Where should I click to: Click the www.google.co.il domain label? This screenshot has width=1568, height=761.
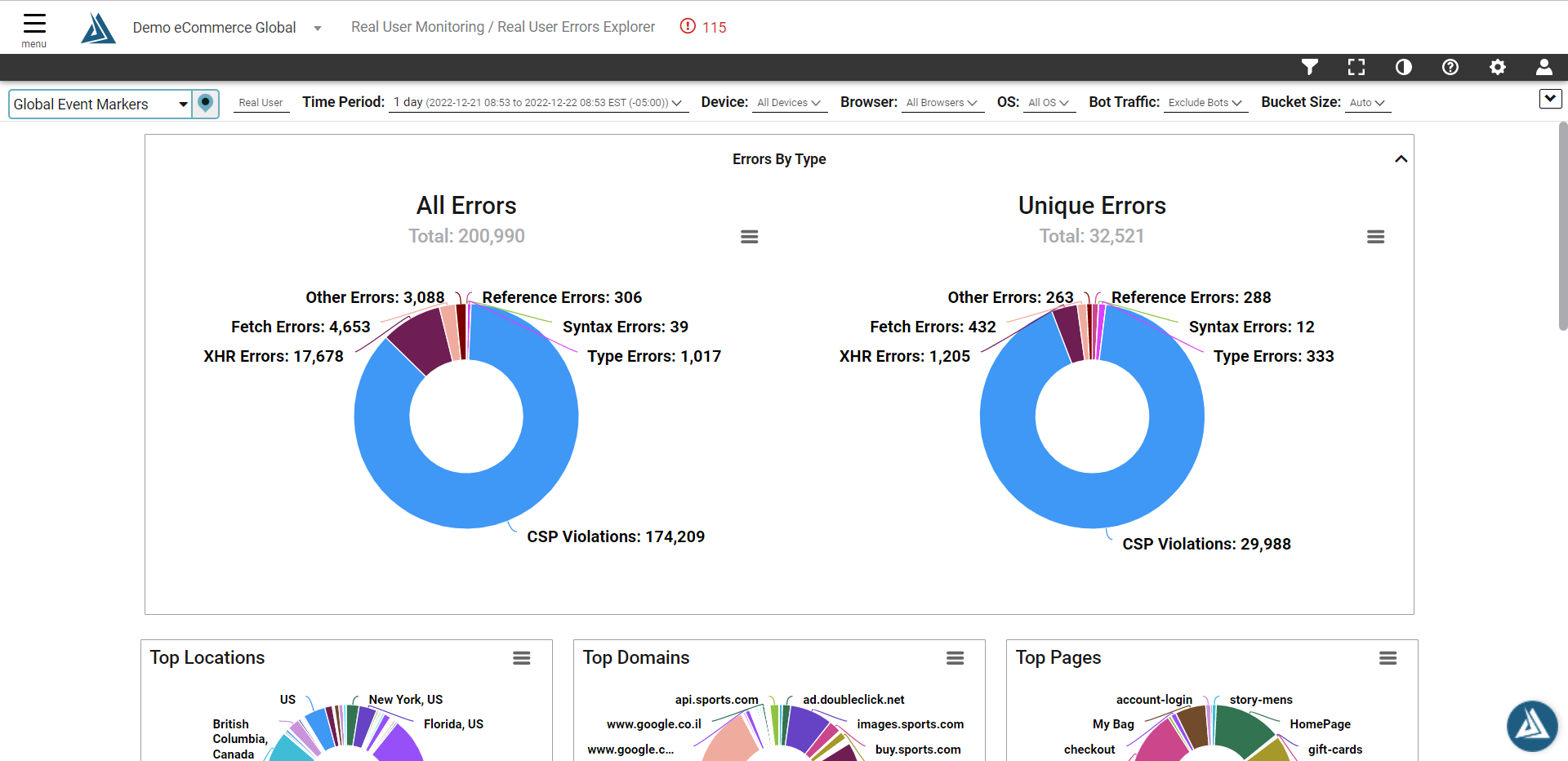(x=653, y=724)
